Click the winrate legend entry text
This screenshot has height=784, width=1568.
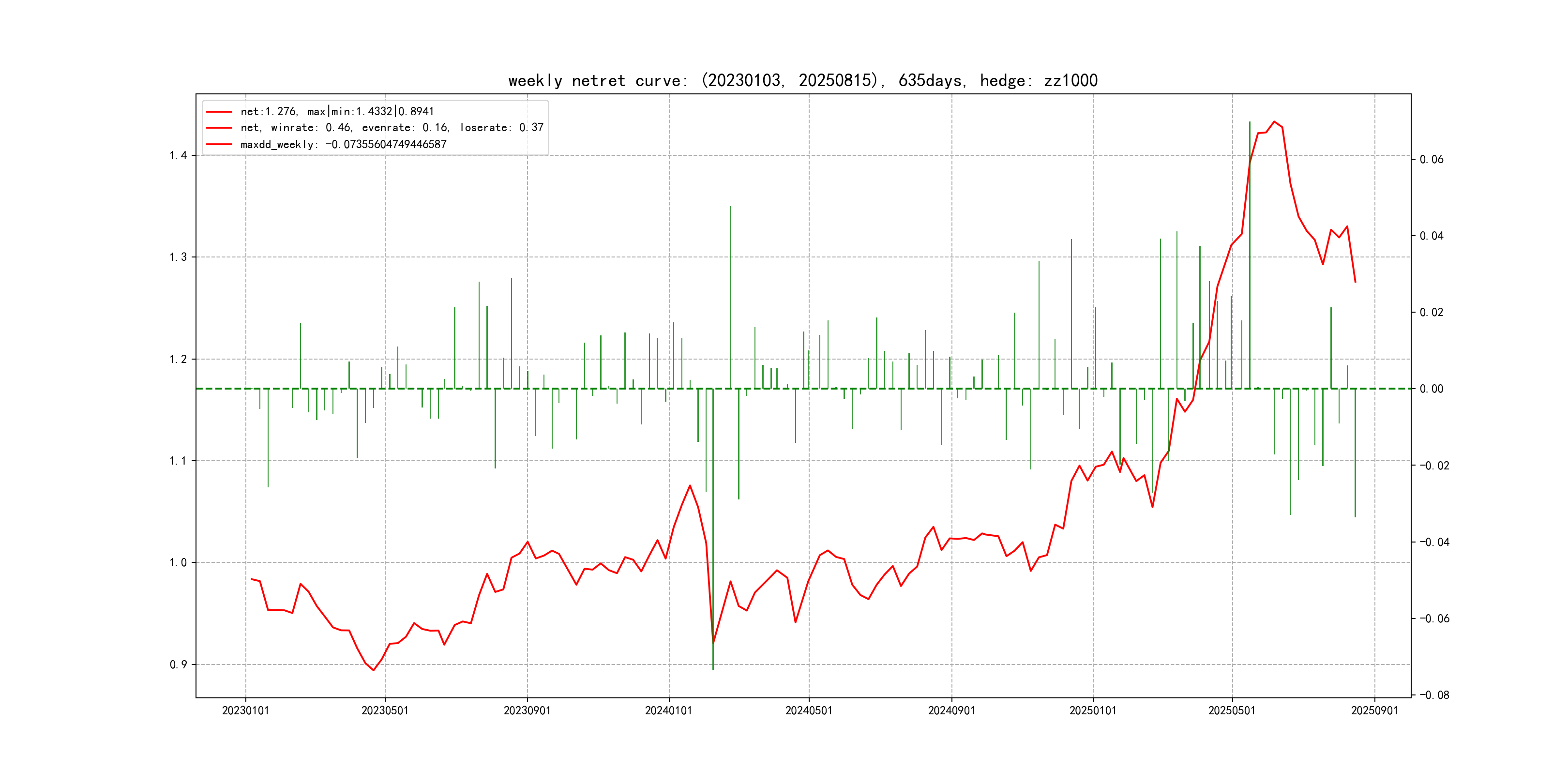coord(392,128)
